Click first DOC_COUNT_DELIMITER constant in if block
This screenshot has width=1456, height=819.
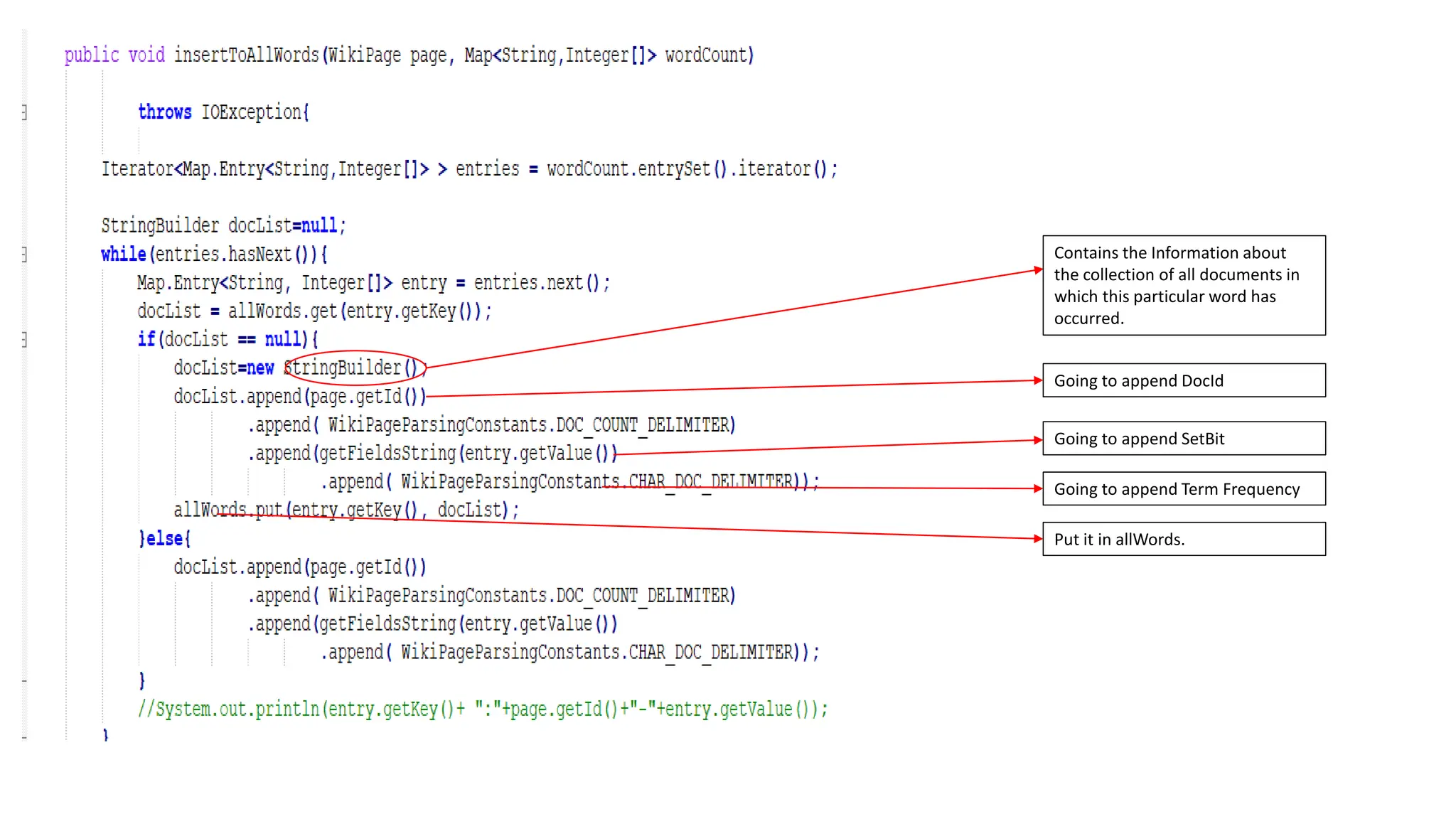pos(644,425)
